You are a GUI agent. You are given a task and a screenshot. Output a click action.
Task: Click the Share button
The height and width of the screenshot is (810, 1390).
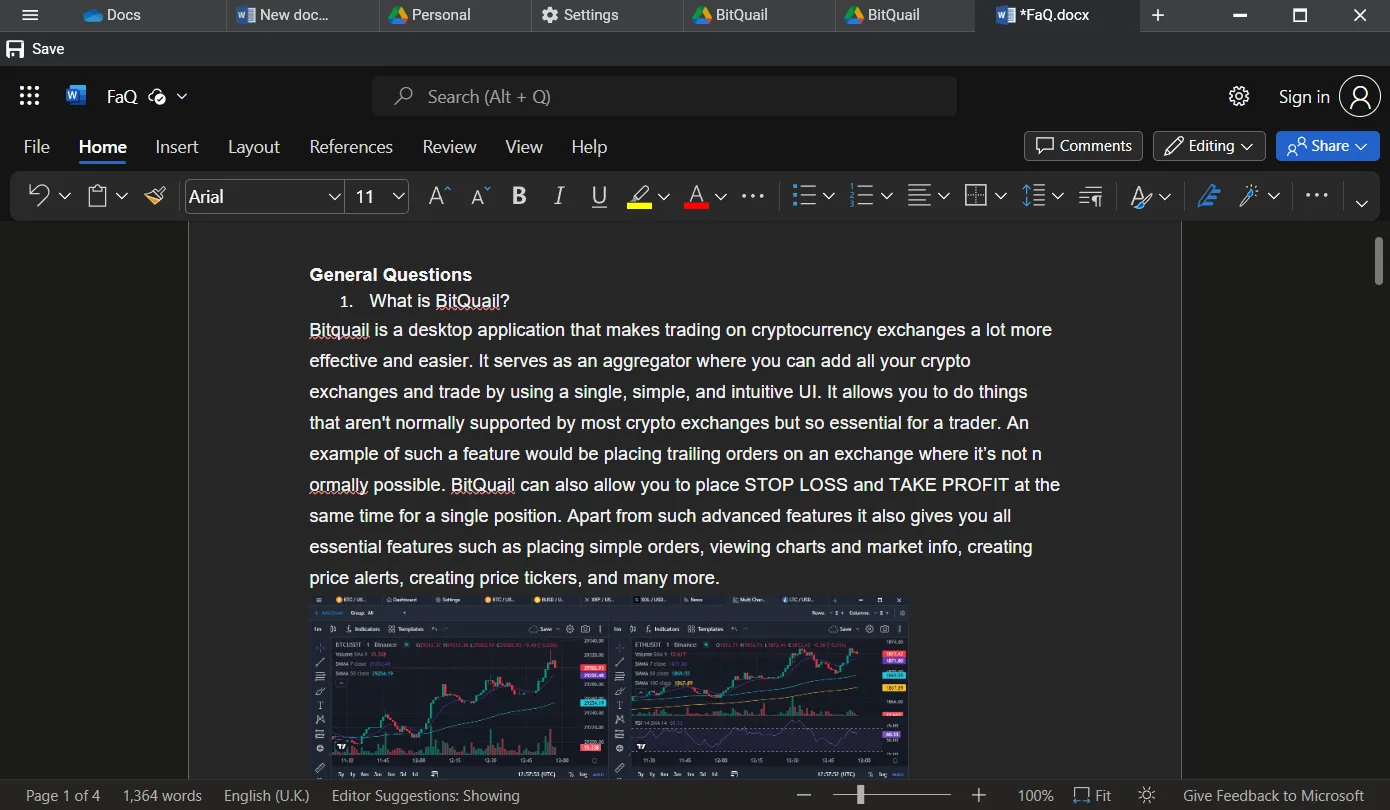[1327, 146]
